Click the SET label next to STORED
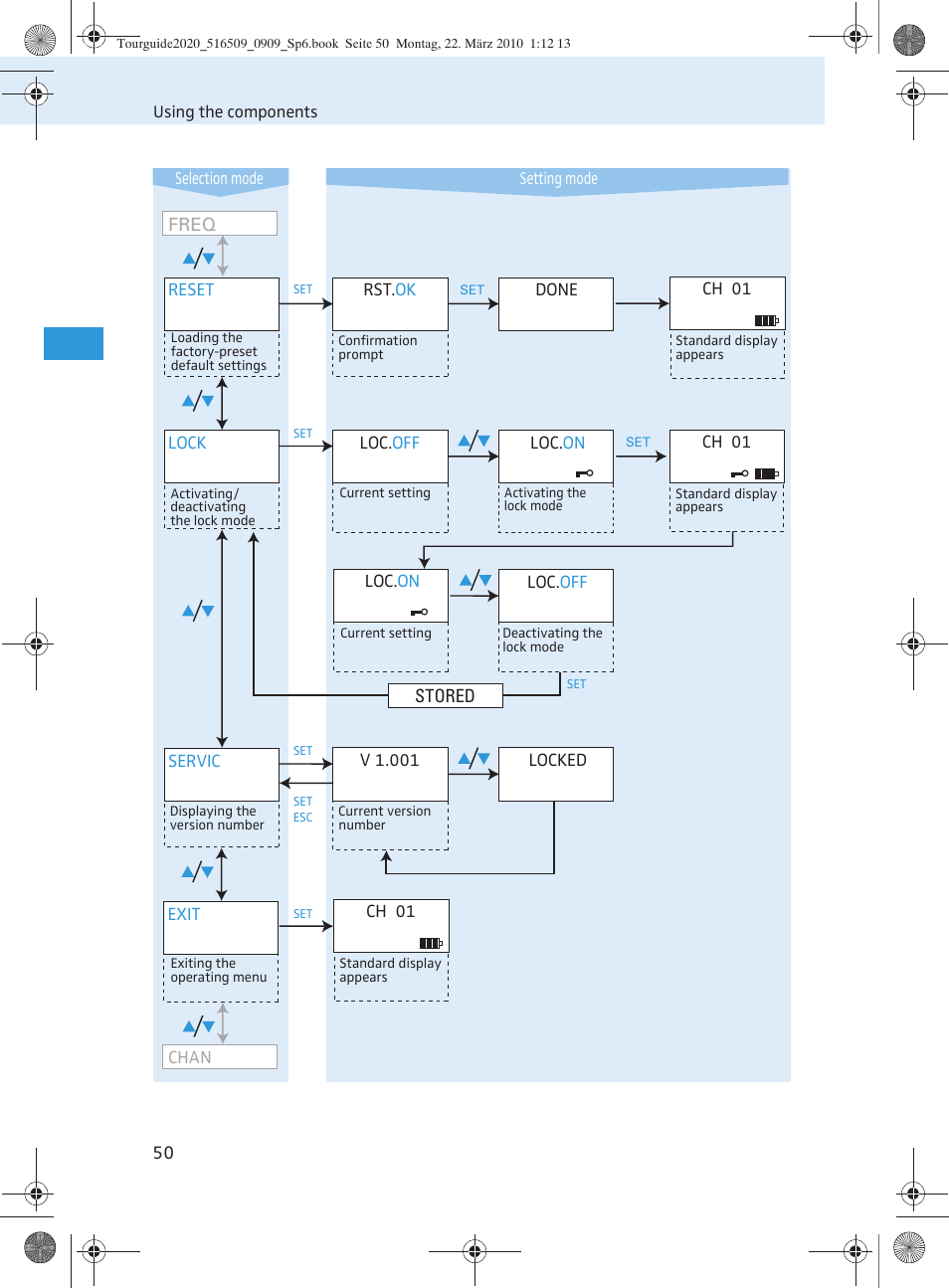This screenshot has height=1288, width=949. (576, 684)
